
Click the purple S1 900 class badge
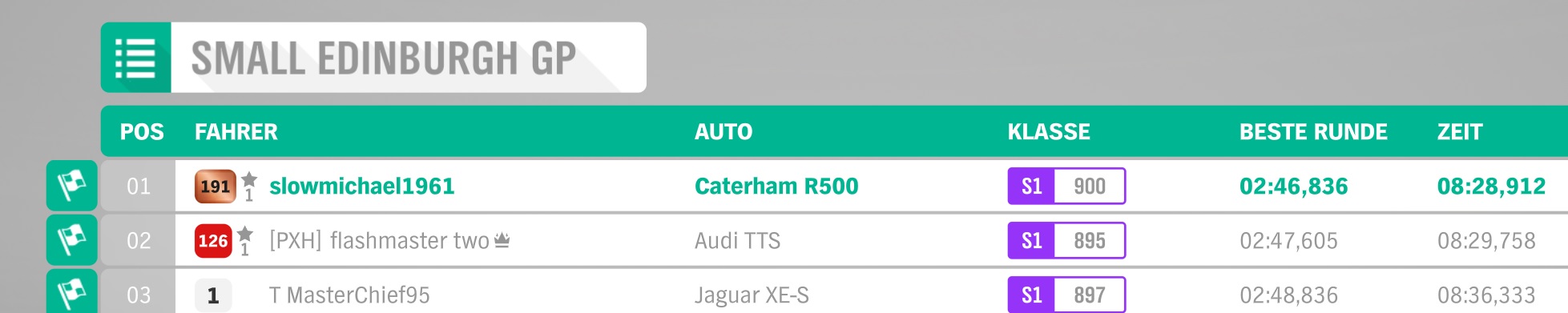click(1066, 186)
